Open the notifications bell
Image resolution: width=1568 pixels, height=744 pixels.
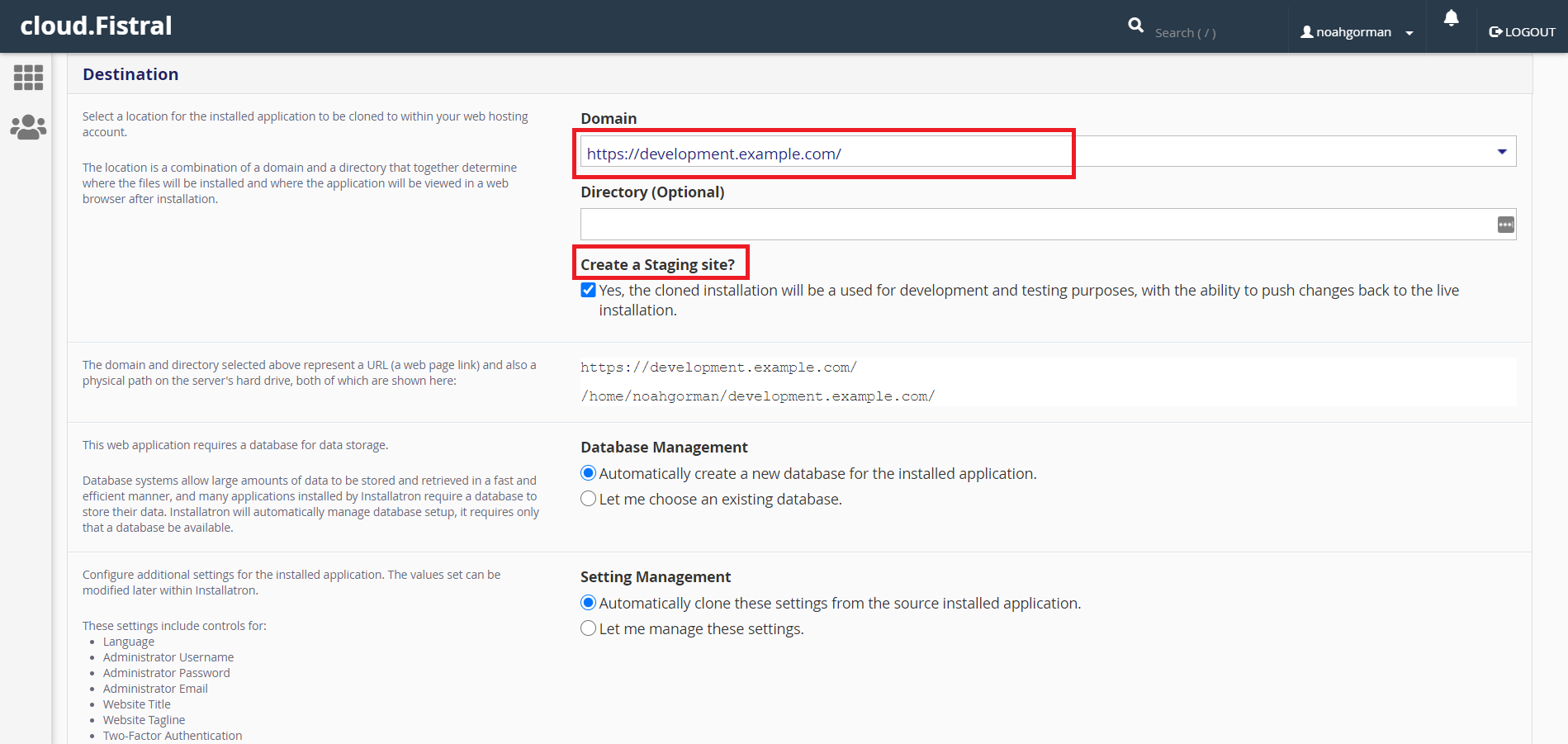(1451, 18)
